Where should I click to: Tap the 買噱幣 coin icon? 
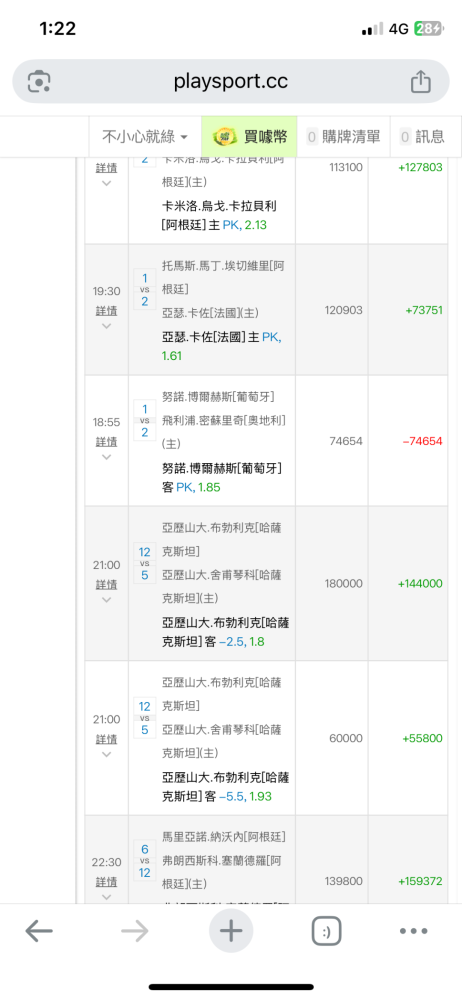tap(225, 136)
